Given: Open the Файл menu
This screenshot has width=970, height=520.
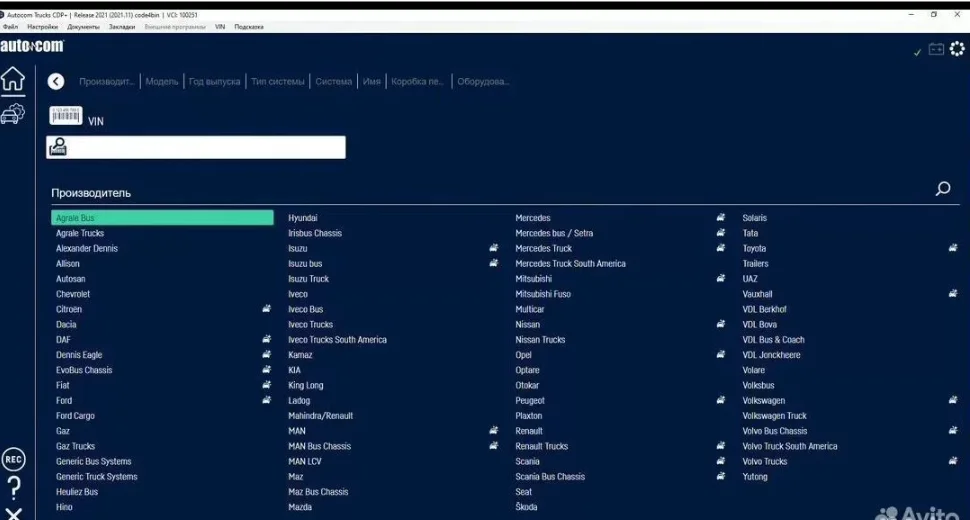Looking at the screenshot, I should point(11,27).
